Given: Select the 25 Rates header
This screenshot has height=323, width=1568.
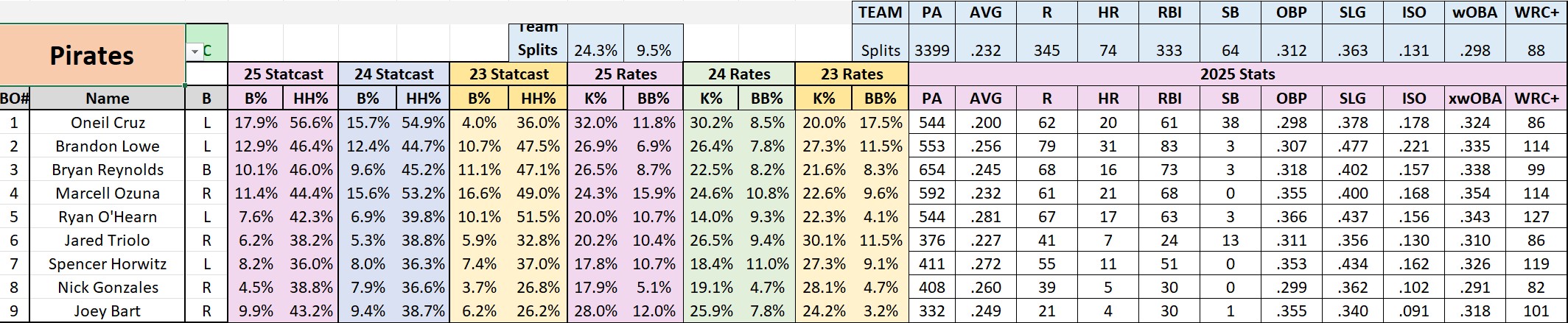Looking at the screenshot, I should pyautogui.click(x=626, y=74).
